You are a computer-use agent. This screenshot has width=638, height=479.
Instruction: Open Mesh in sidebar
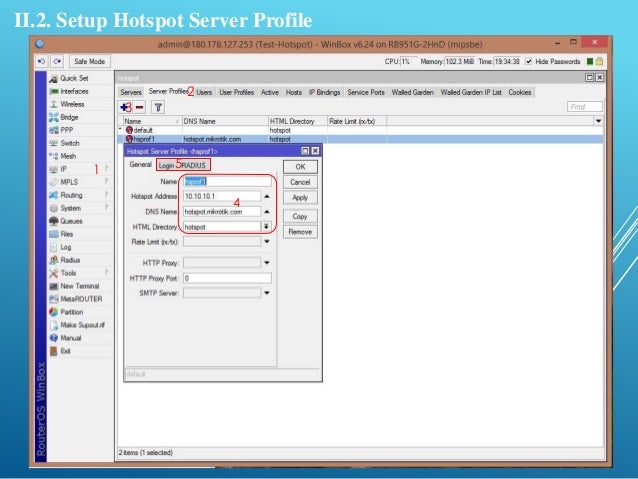pyautogui.click(x=68, y=156)
